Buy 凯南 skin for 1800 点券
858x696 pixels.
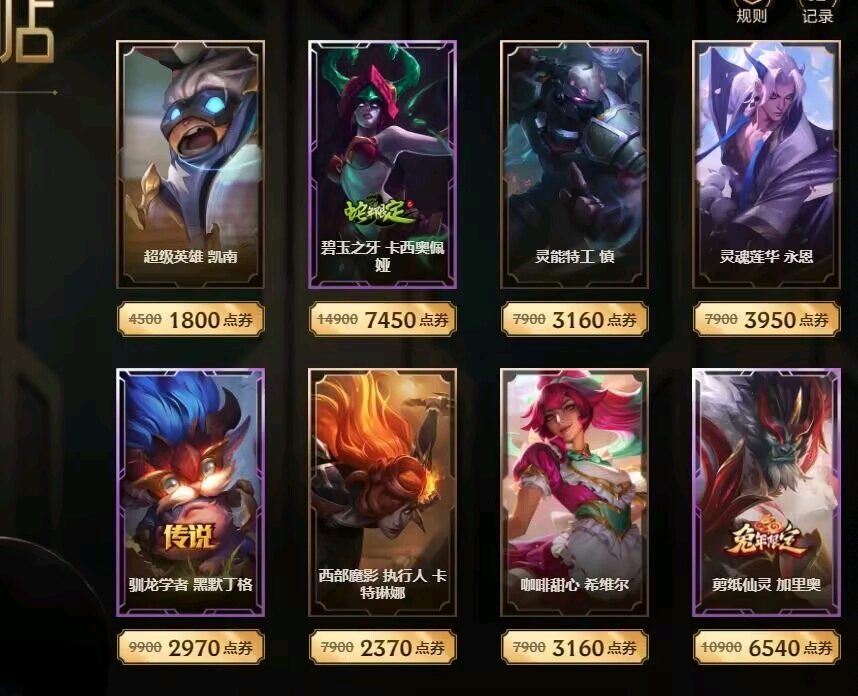coord(190,319)
